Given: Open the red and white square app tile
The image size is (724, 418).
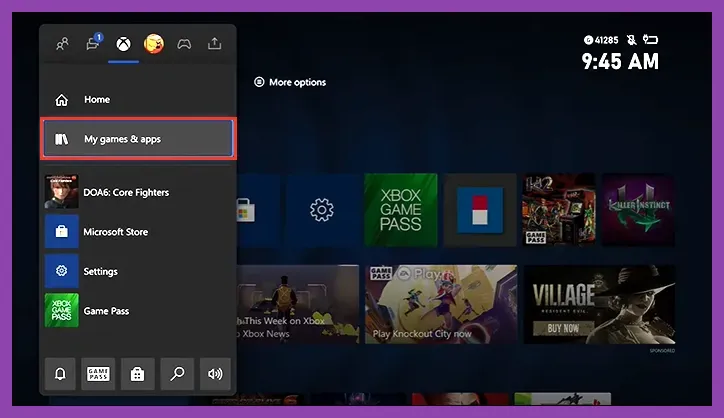Looking at the screenshot, I should (x=480, y=210).
